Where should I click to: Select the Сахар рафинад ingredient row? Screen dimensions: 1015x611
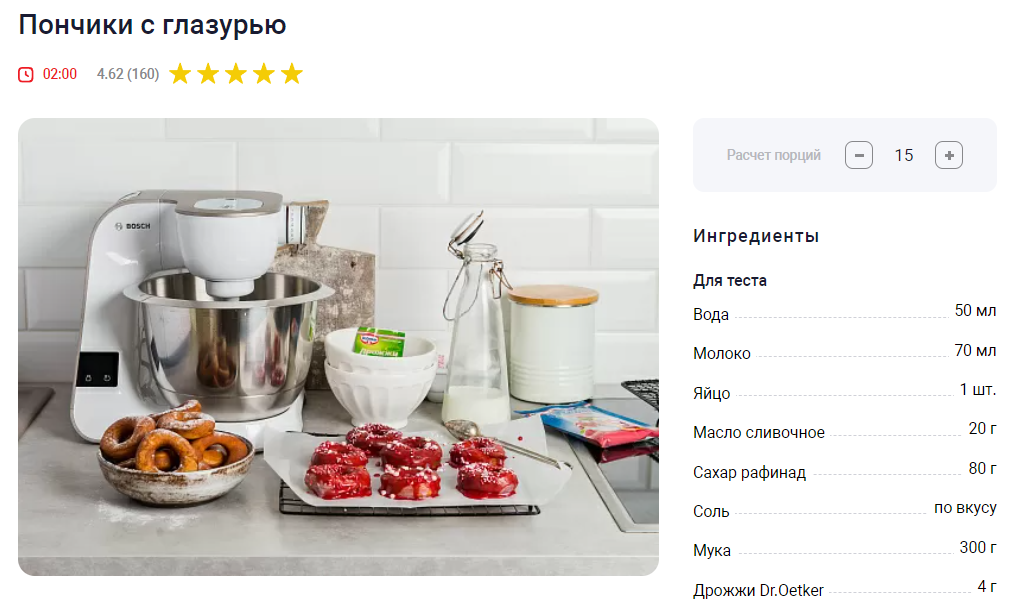(x=845, y=471)
